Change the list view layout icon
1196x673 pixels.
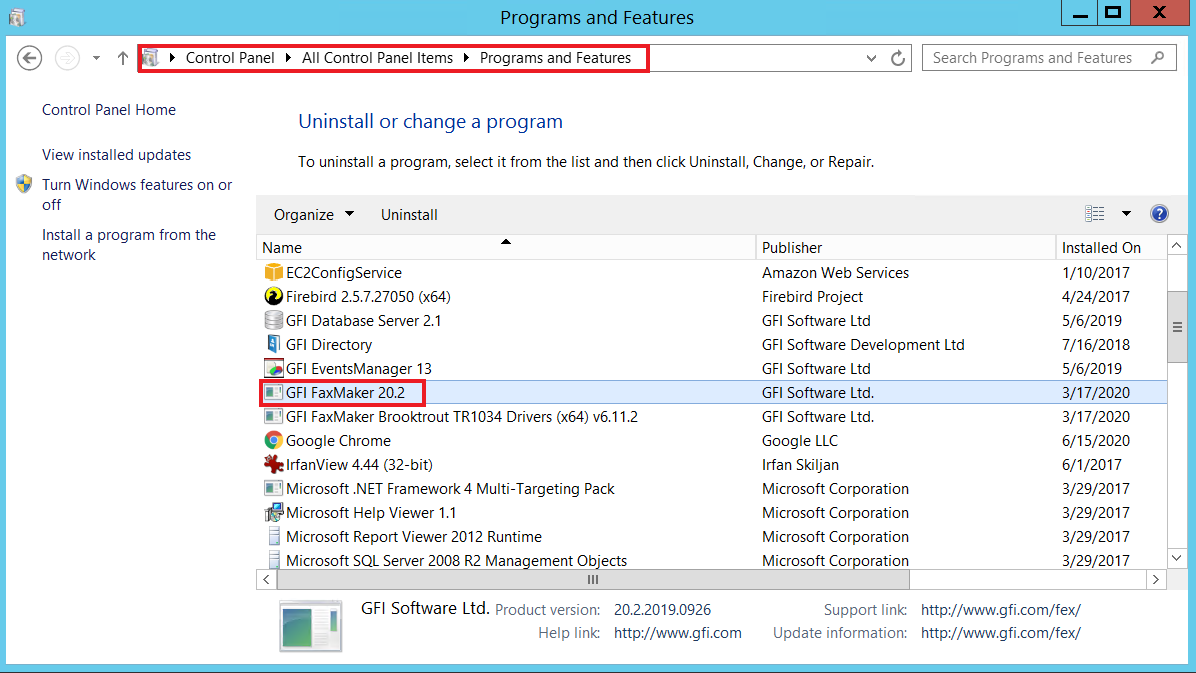coord(1095,214)
